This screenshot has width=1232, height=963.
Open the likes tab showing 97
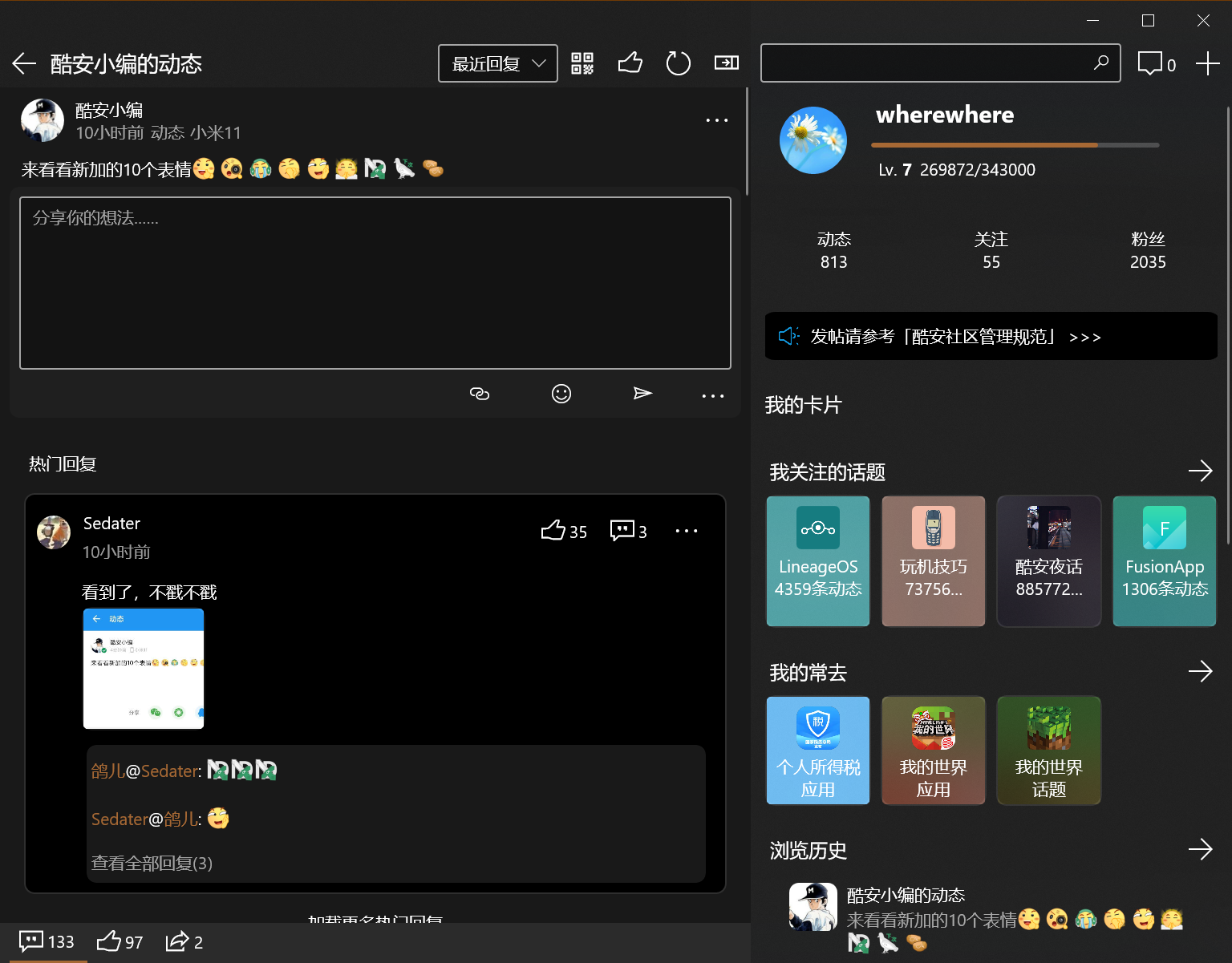pos(120,942)
